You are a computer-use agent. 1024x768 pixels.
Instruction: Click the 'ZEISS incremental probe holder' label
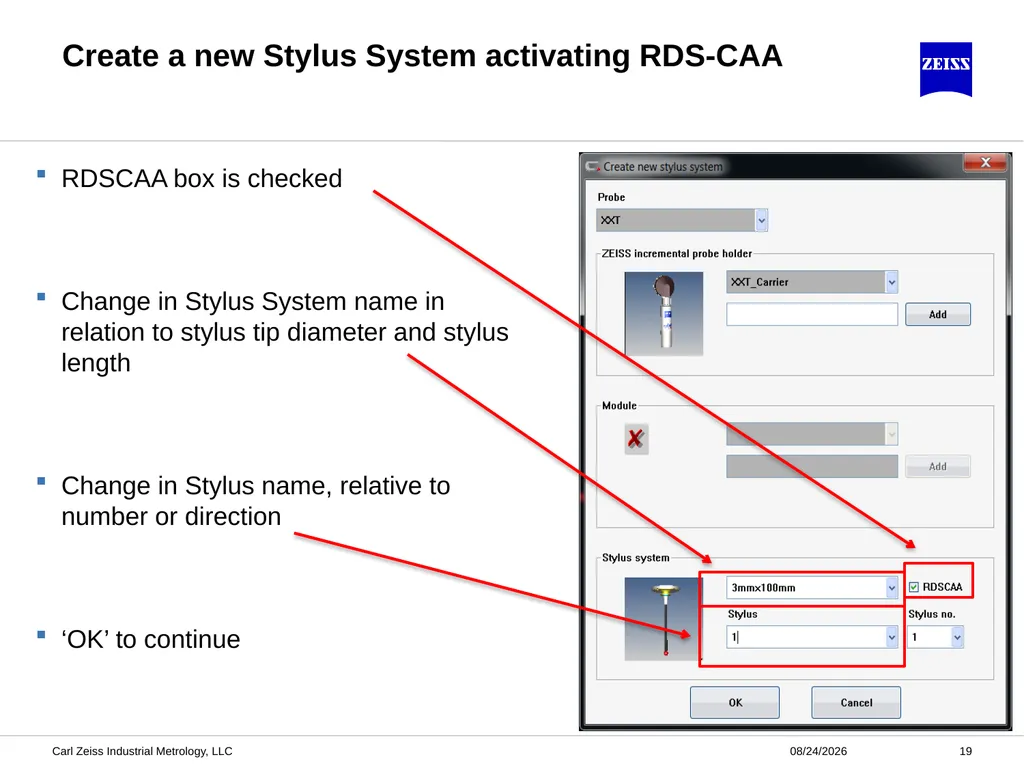677,253
